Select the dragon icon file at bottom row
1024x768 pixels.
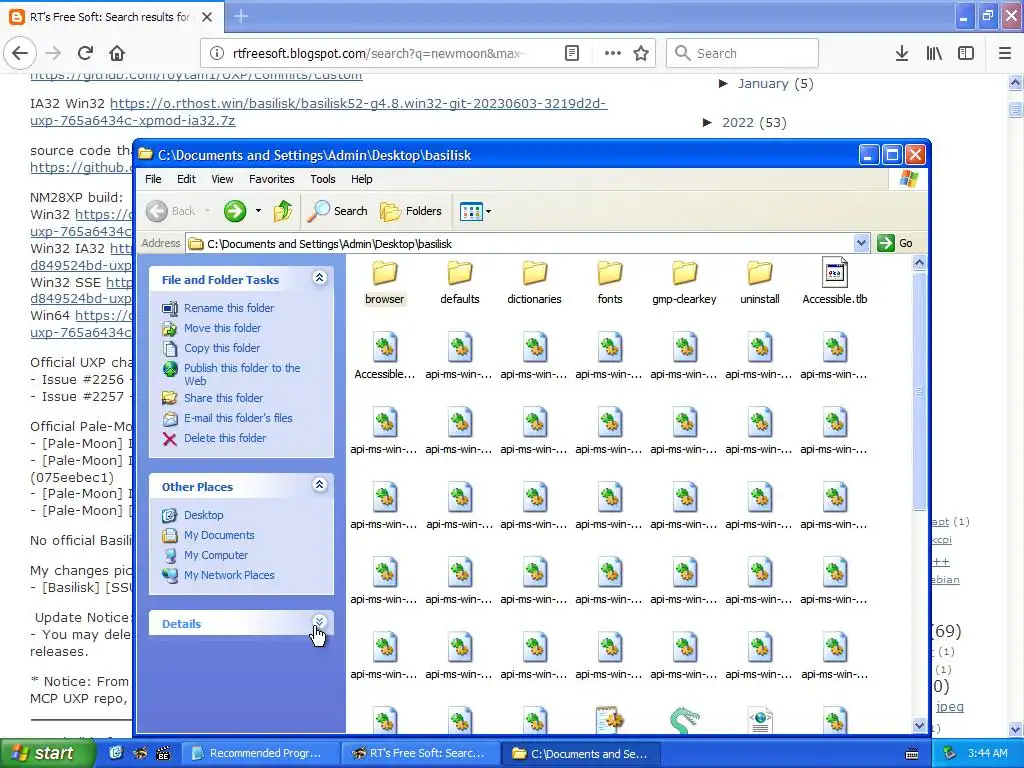pyautogui.click(x=684, y=720)
